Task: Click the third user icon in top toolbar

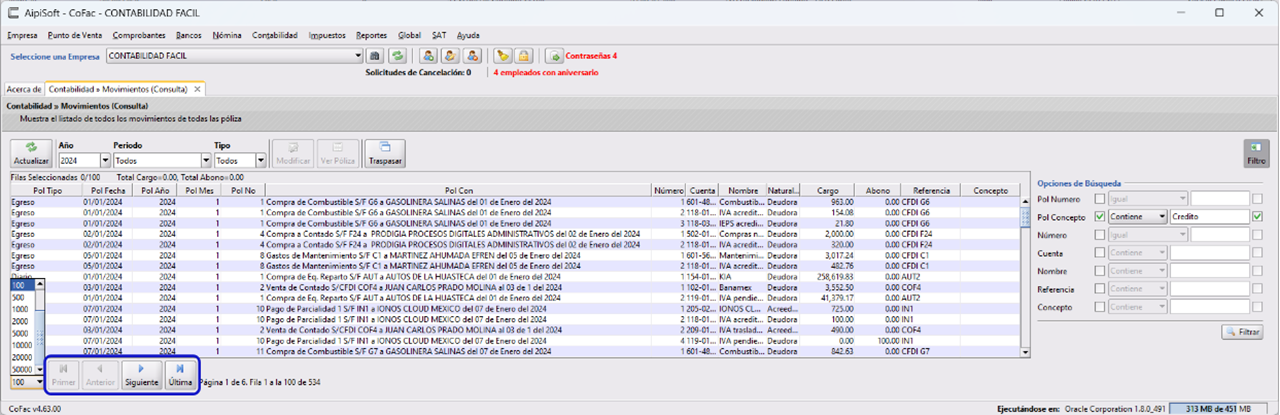Action: click(472, 56)
